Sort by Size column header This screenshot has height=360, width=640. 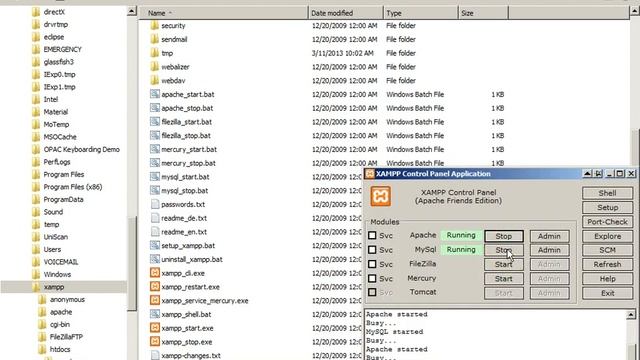coord(483,13)
